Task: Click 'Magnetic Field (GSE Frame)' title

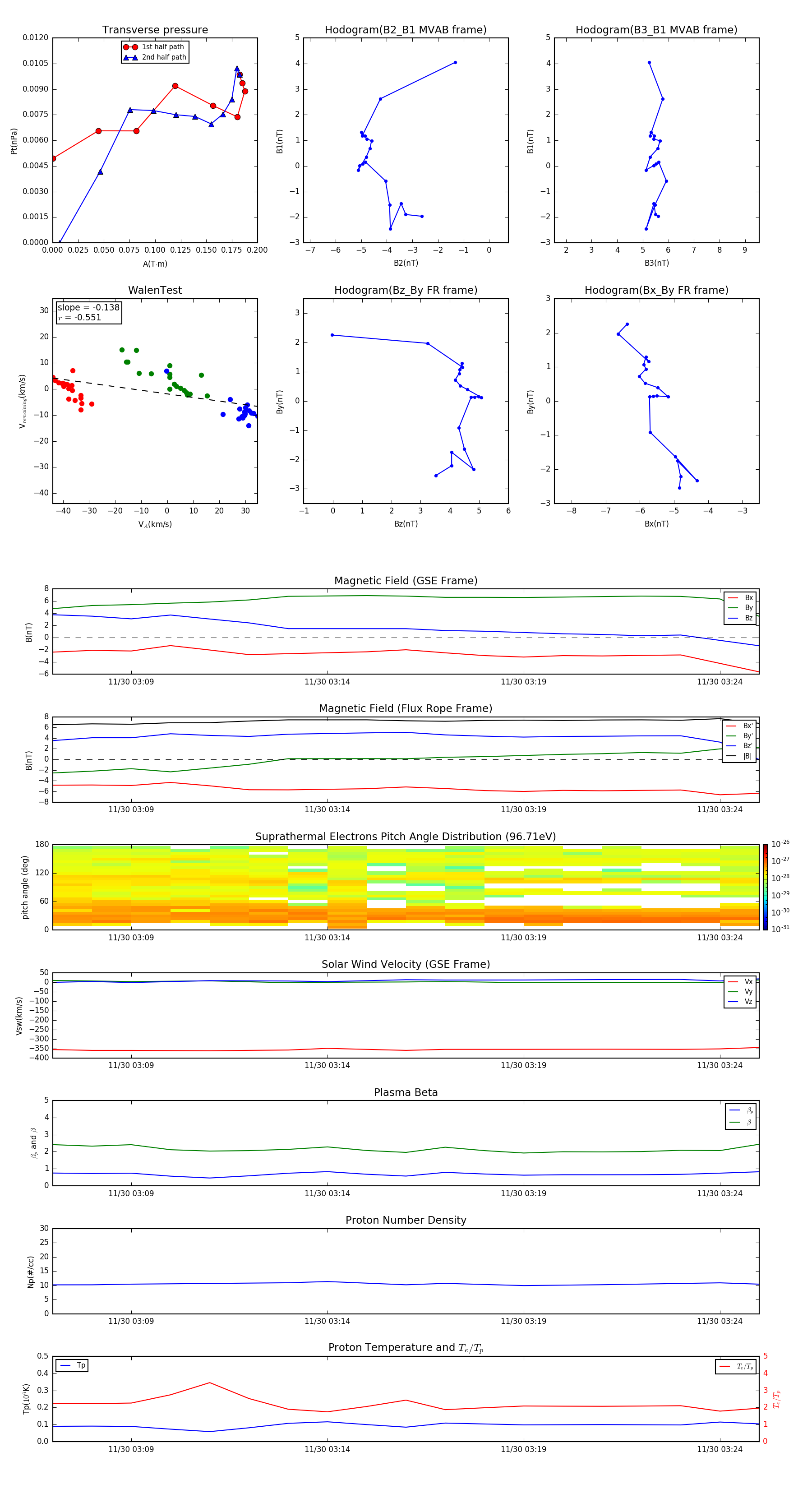Action: tap(406, 581)
